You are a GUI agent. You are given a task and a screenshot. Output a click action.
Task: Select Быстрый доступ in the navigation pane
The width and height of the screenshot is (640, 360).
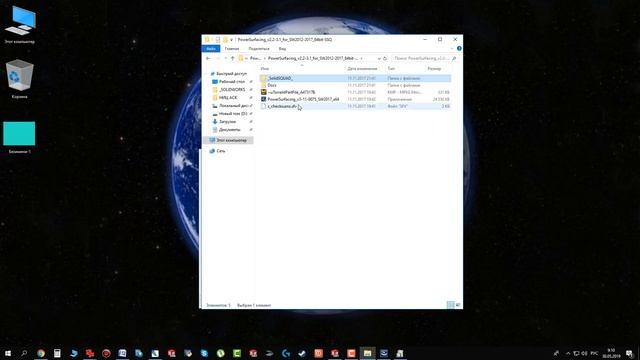228,73
